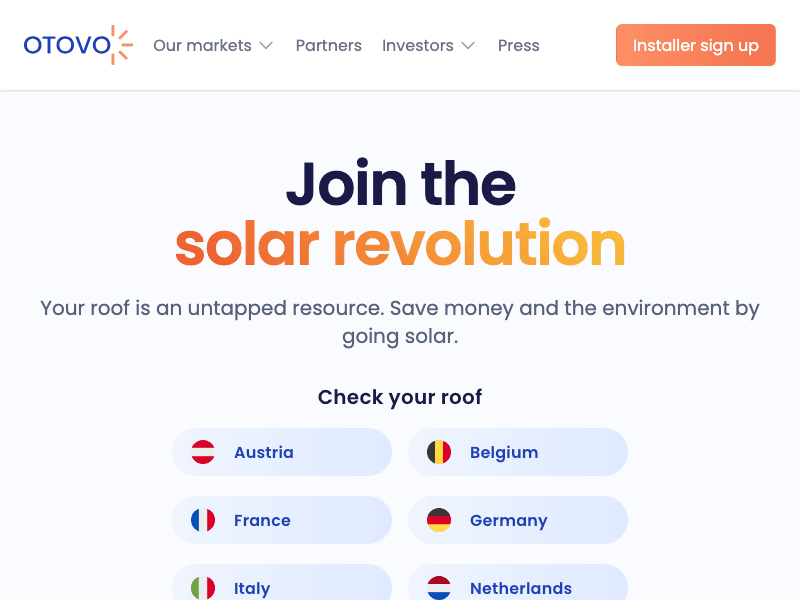This screenshot has width=800, height=600.
Task: Click the Otovo sunburst symbol
Action: (x=122, y=45)
